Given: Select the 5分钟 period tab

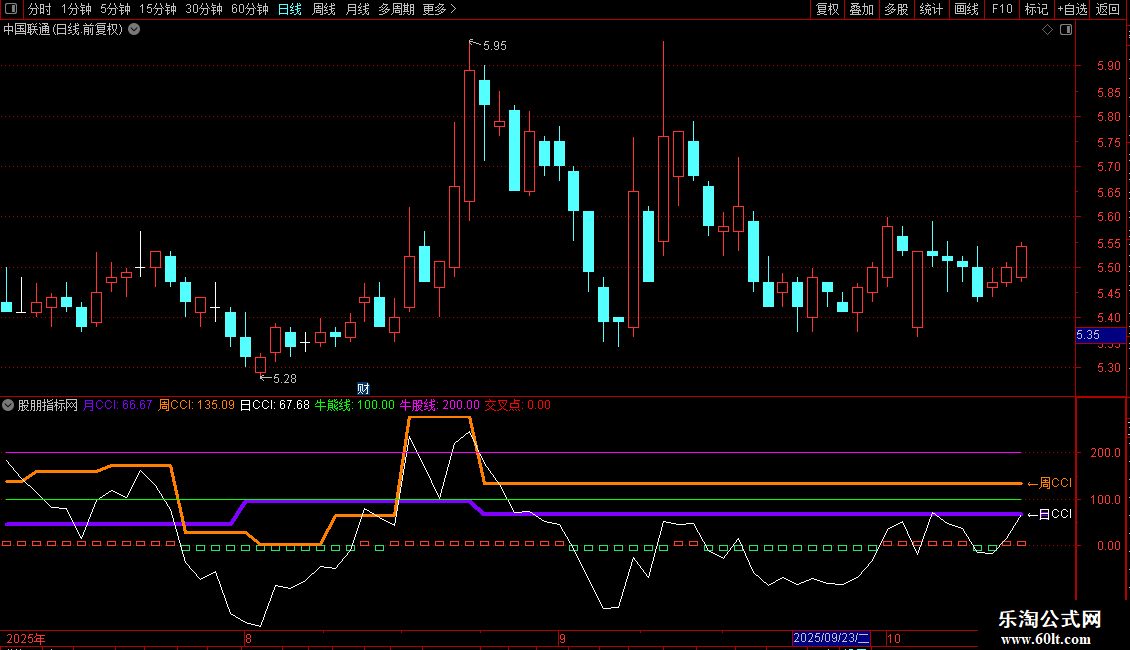Looking at the screenshot, I should (x=115, y=9).
